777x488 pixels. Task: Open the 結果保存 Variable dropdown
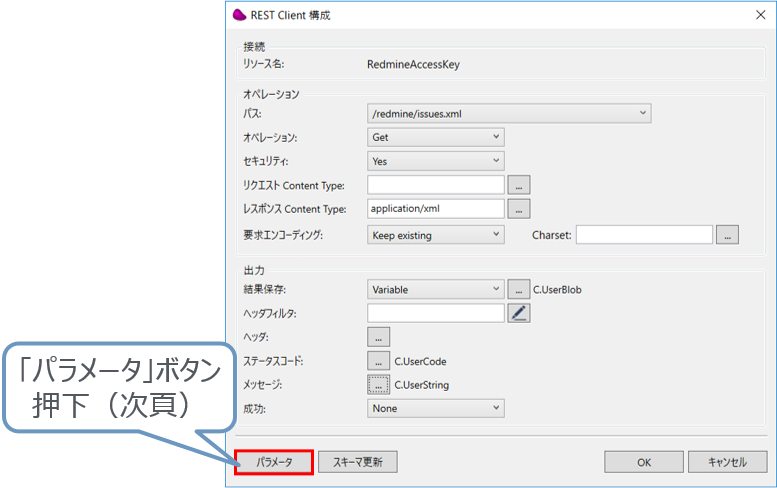(436, 289)
